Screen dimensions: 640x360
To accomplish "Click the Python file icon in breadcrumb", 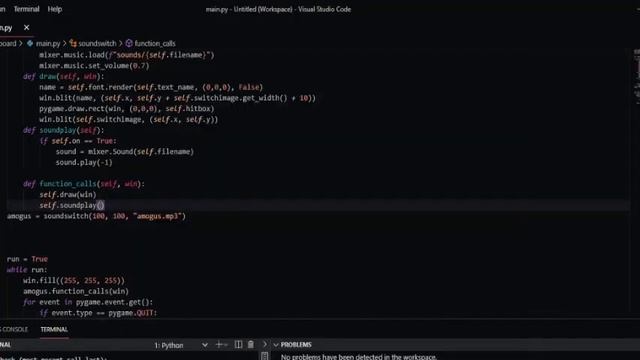I will tap(30, 43).
